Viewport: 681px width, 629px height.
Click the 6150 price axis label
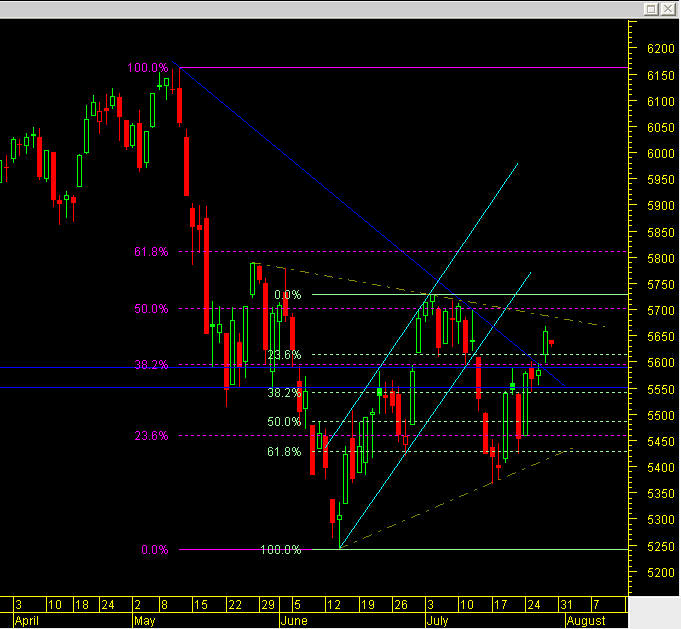click(660, 76)
